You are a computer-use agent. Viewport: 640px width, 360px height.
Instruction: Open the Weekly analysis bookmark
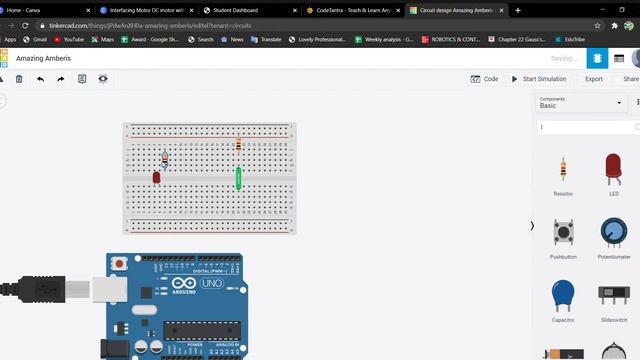(x=384, y=39)
